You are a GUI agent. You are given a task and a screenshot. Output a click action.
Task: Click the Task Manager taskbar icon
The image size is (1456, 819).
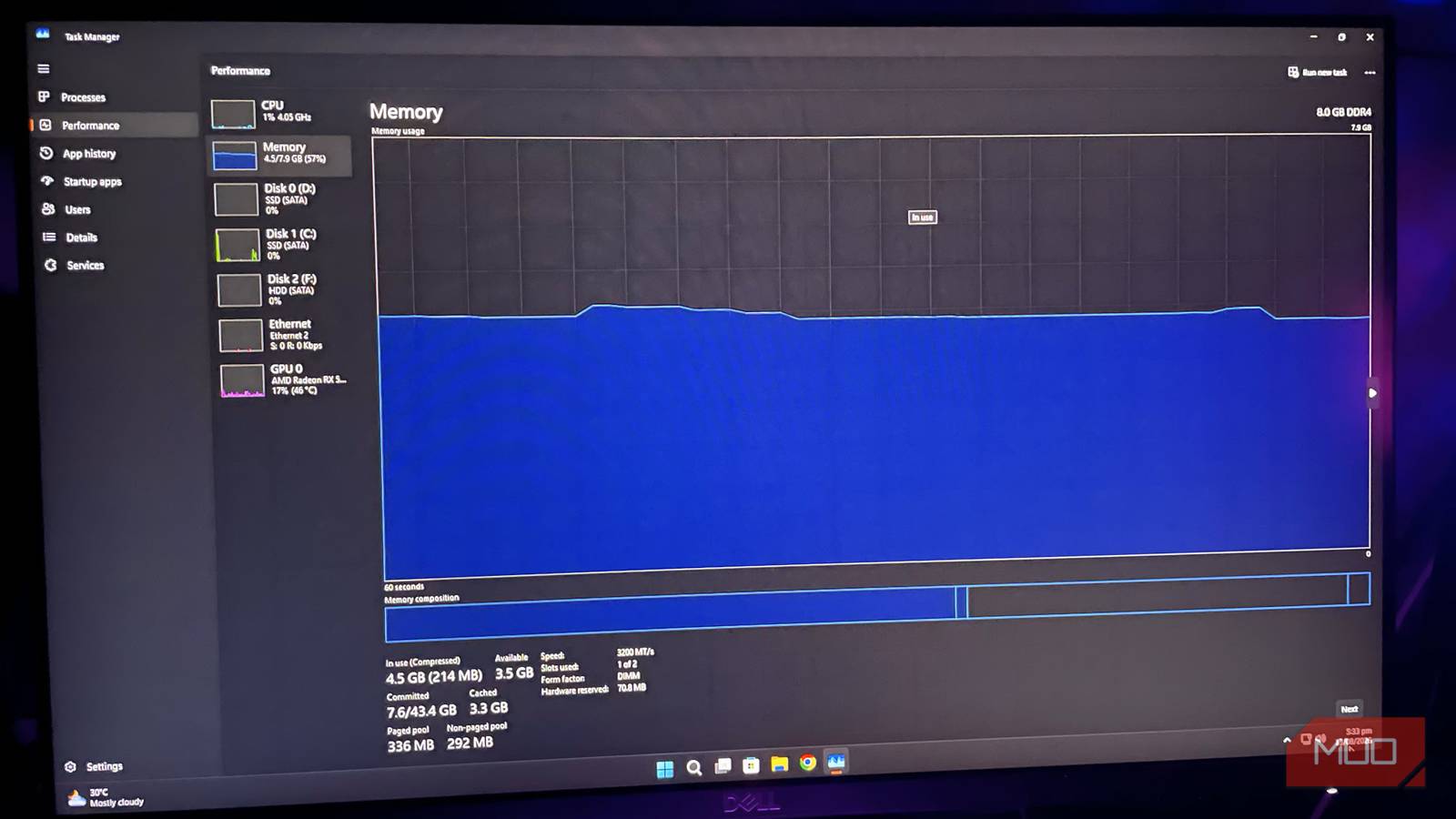click(836, 762)
